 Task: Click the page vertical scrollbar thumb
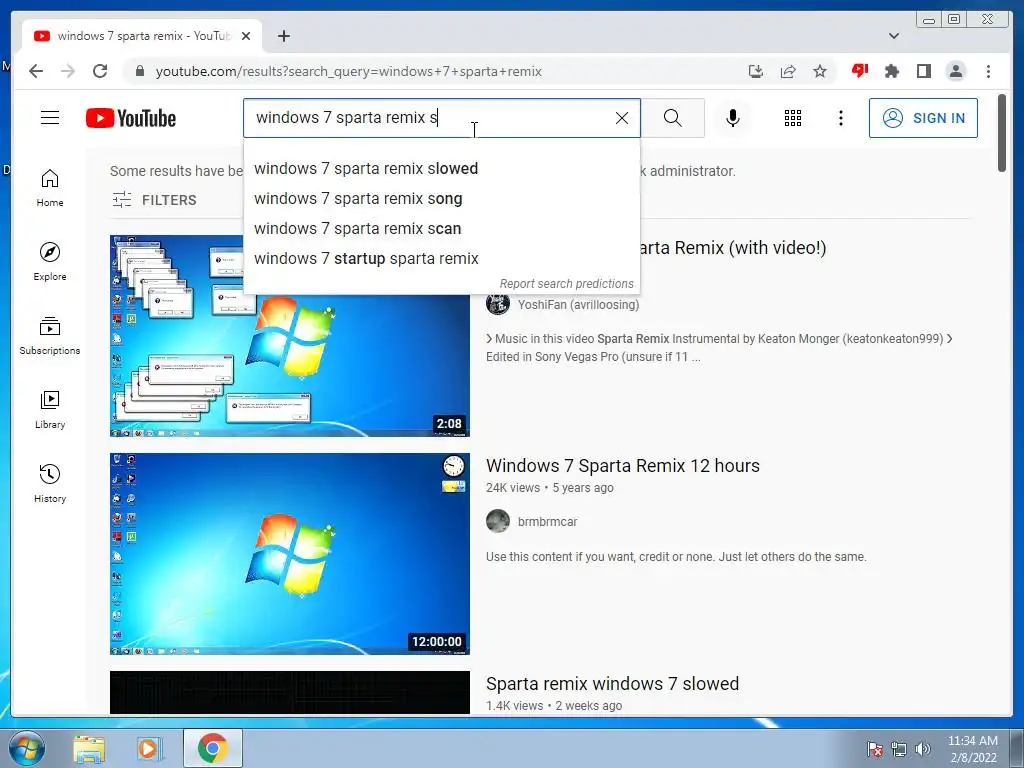(1002, 134)
